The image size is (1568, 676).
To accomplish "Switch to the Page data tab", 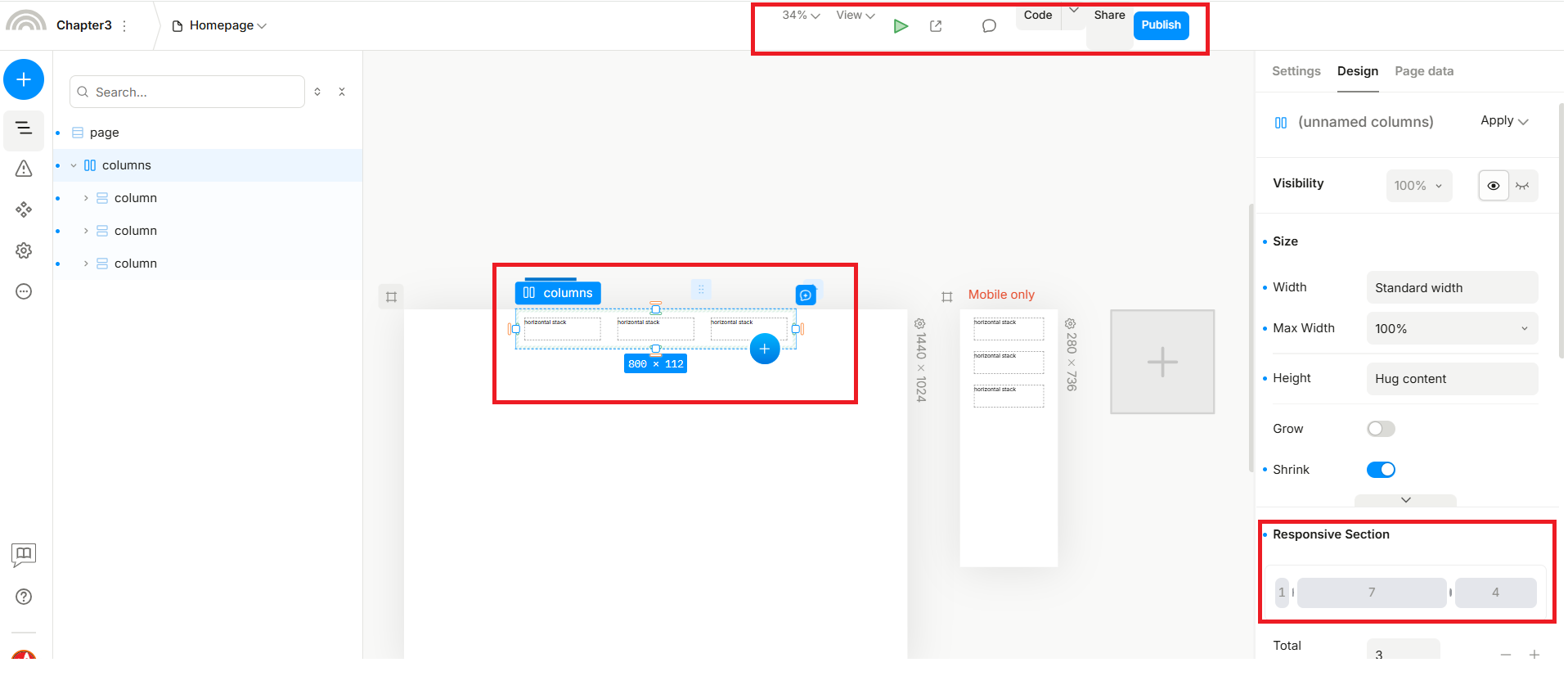I will (1423, 71).
